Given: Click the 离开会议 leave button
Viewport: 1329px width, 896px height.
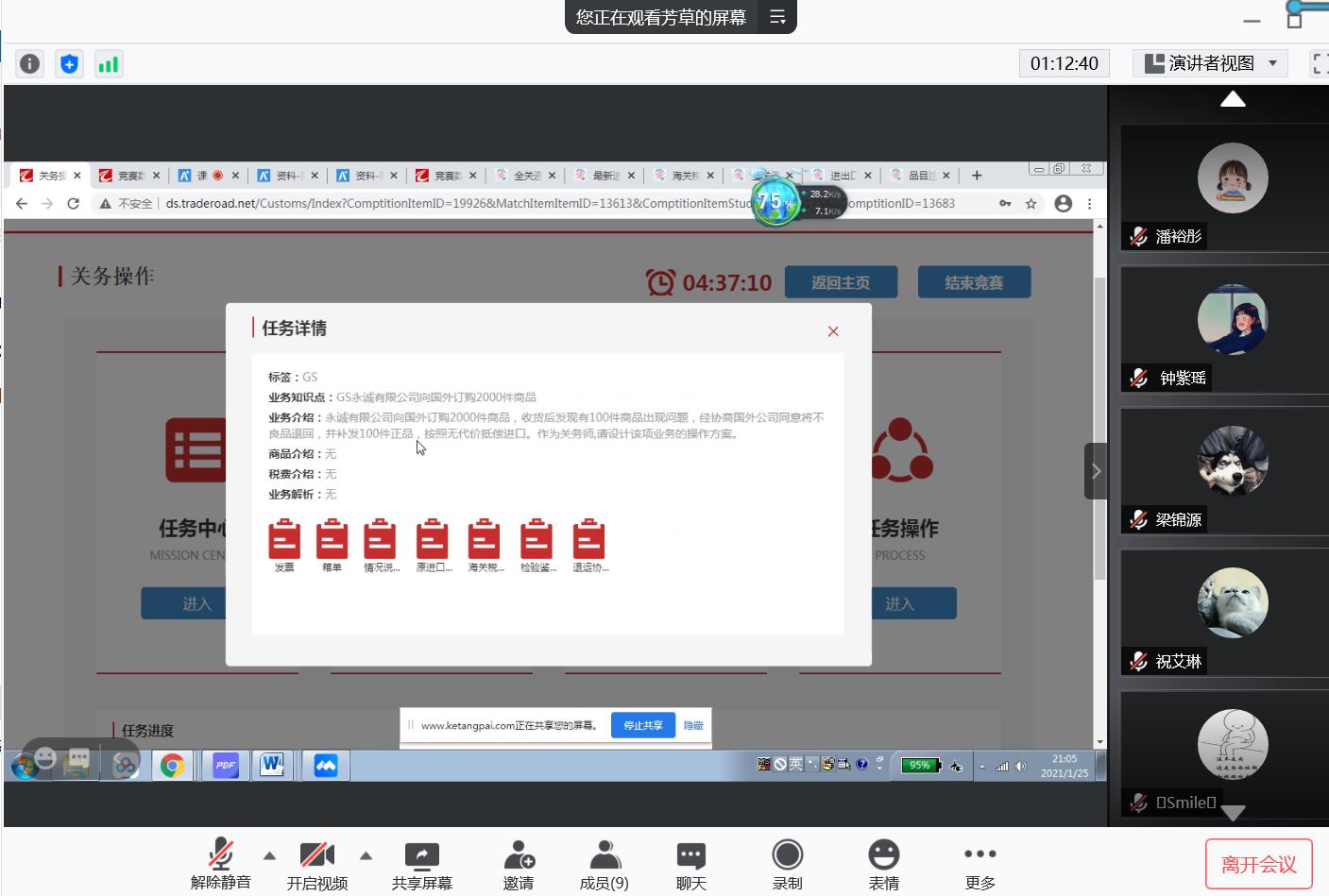Looking at the screenshot, I should point(1258,864).
